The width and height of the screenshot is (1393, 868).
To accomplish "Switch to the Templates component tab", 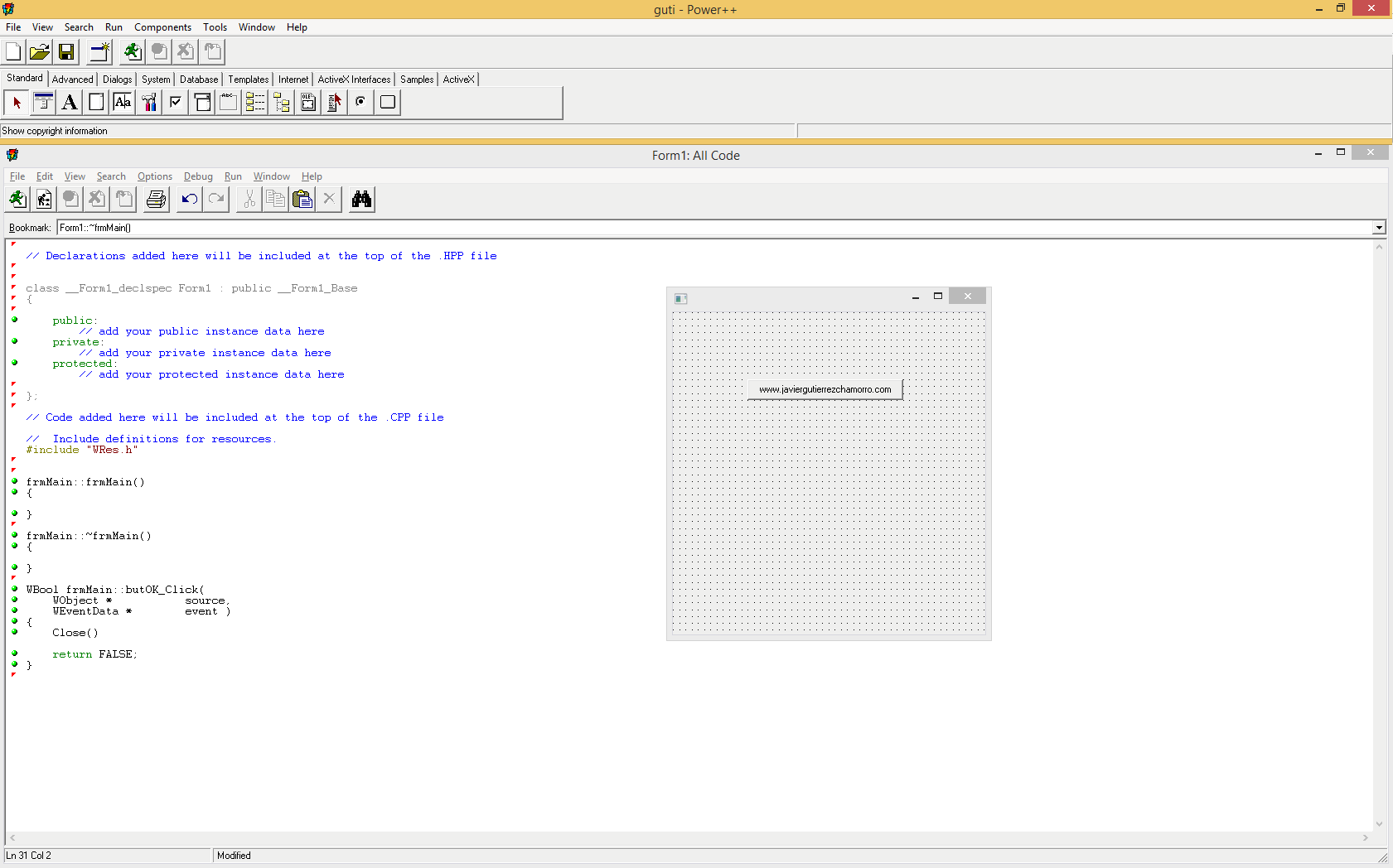I will pos(249,80).
